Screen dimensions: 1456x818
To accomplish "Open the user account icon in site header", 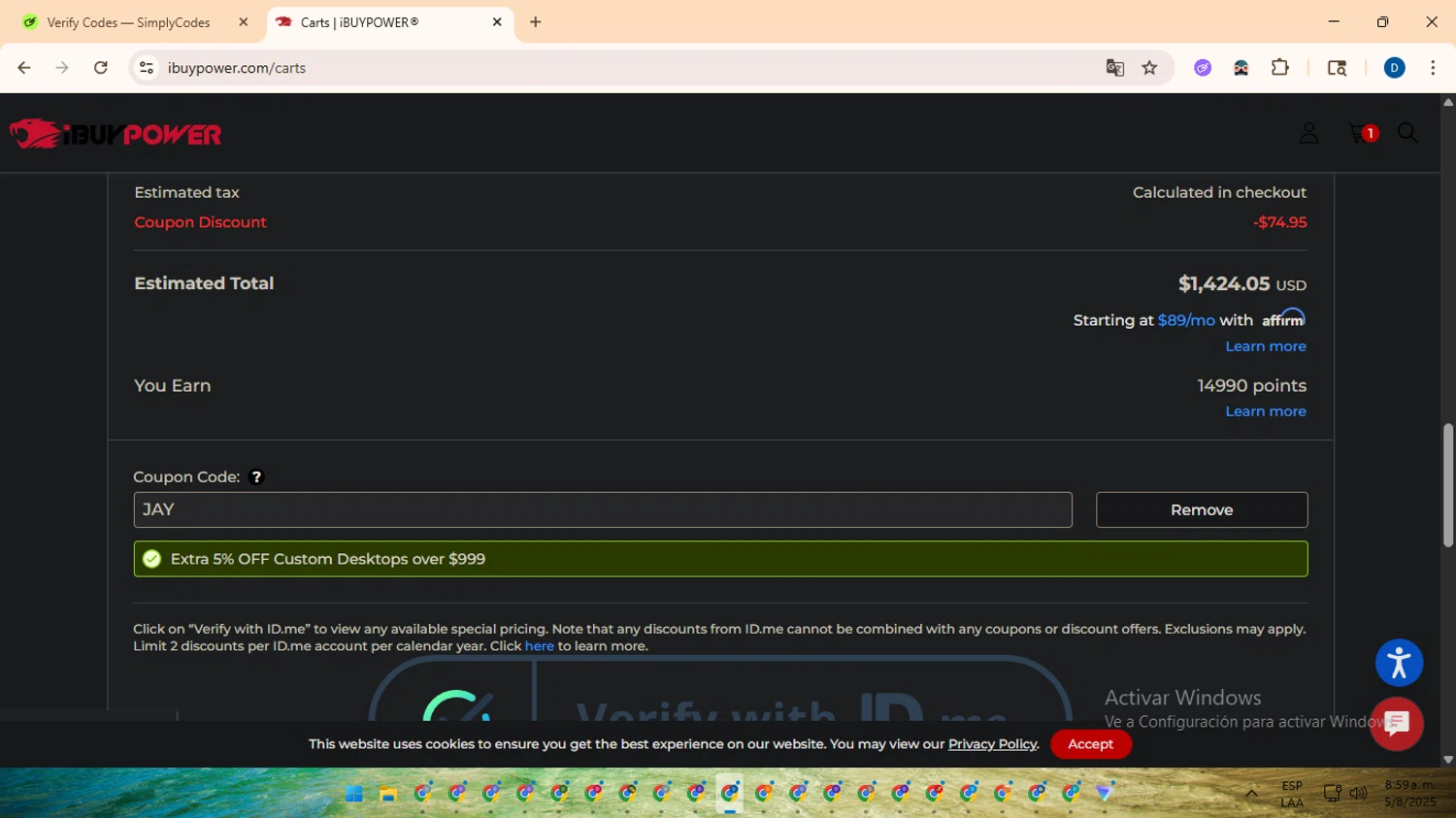I will [1308, 133].
